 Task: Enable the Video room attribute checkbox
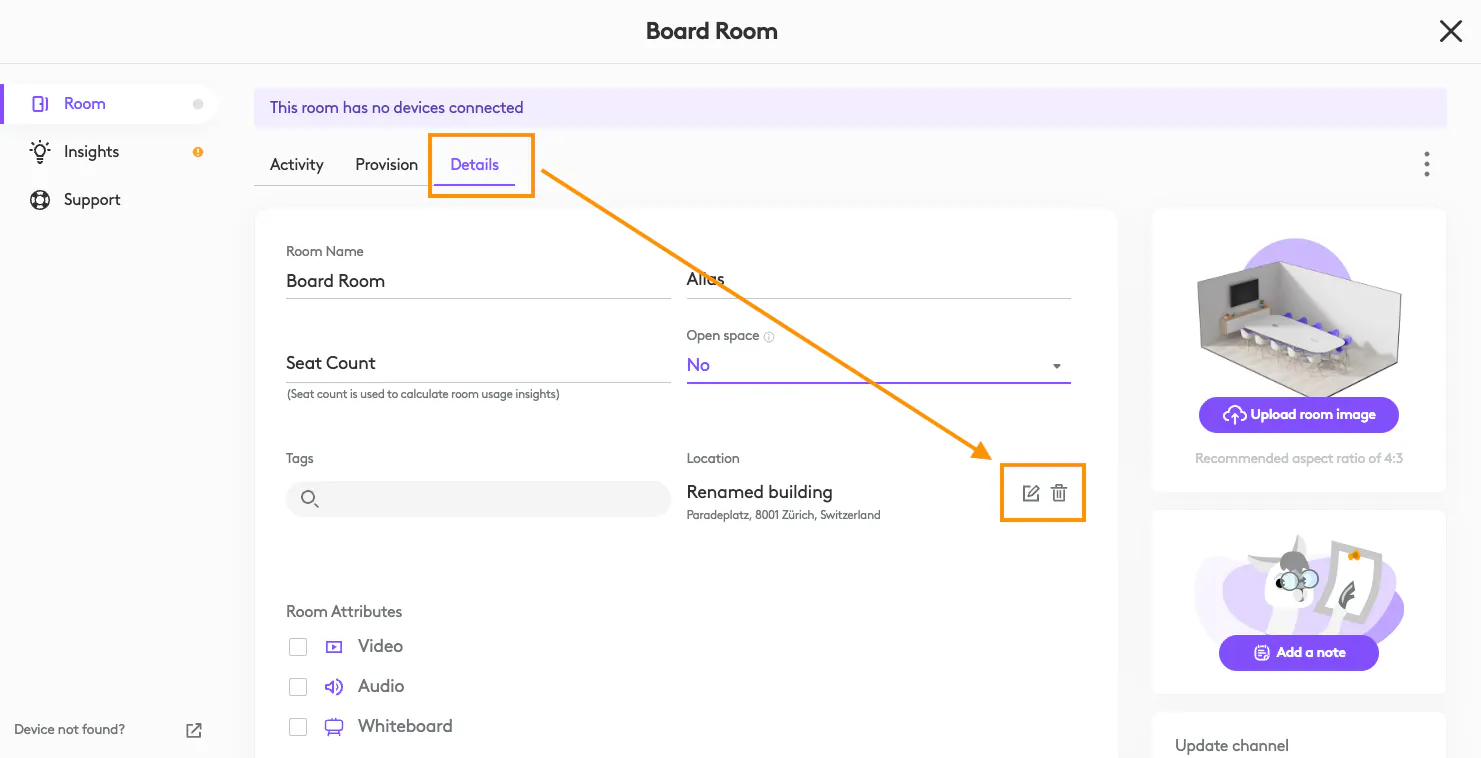point(297,647)
